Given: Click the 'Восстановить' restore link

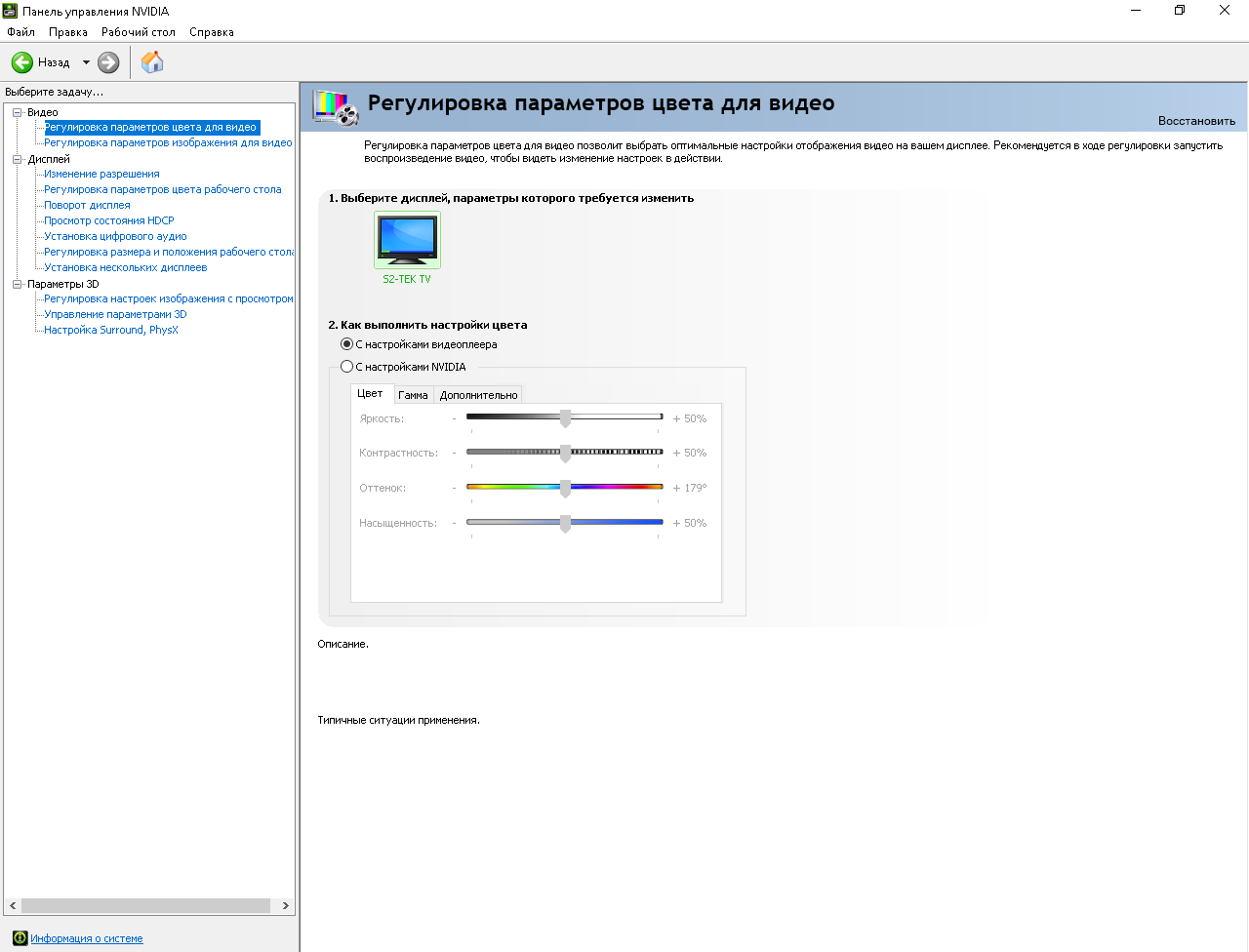Looking at the screenshot, I should click(x=1196, y=121).
